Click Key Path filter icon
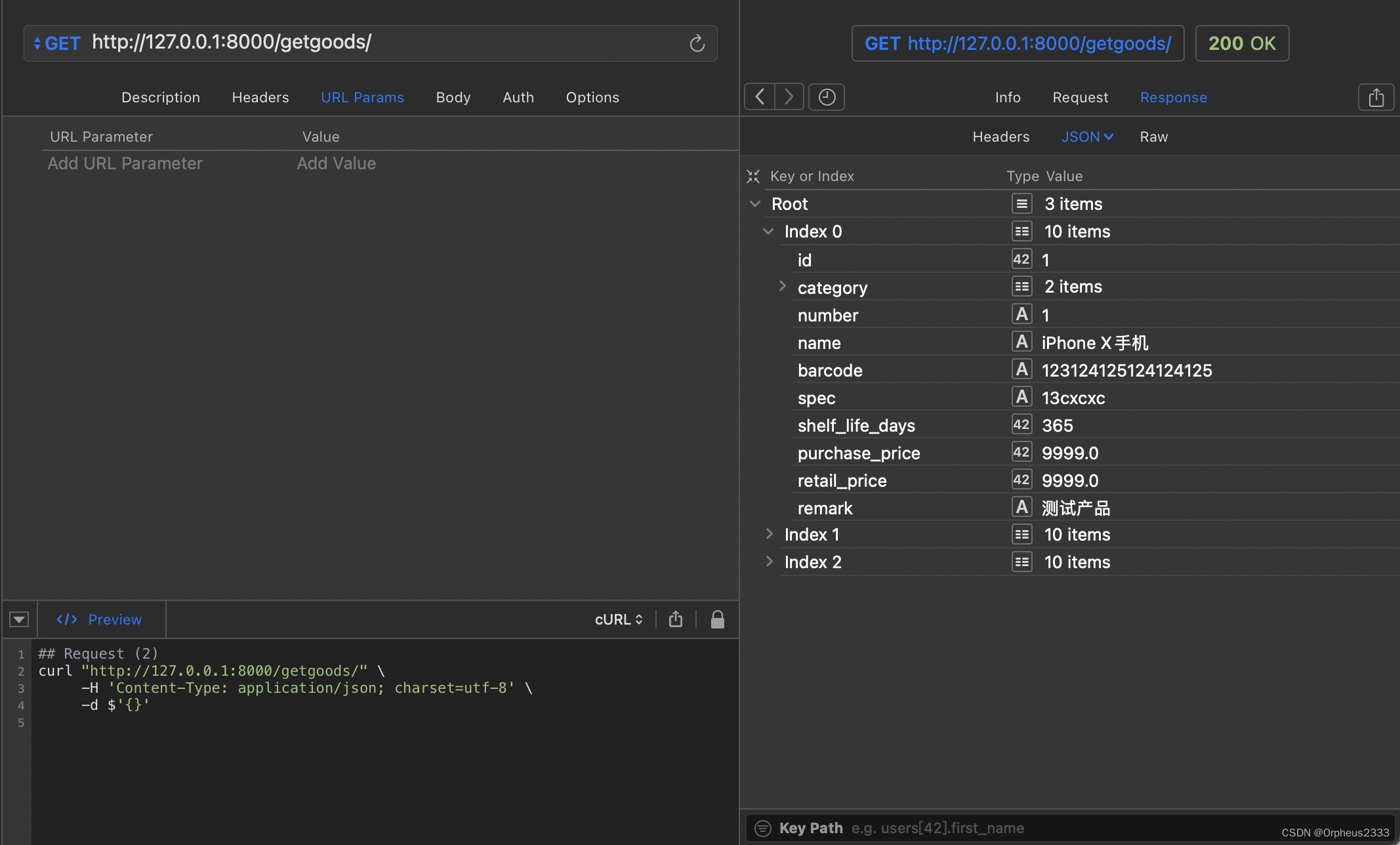The image size is (1400, 845). (762, 828)
